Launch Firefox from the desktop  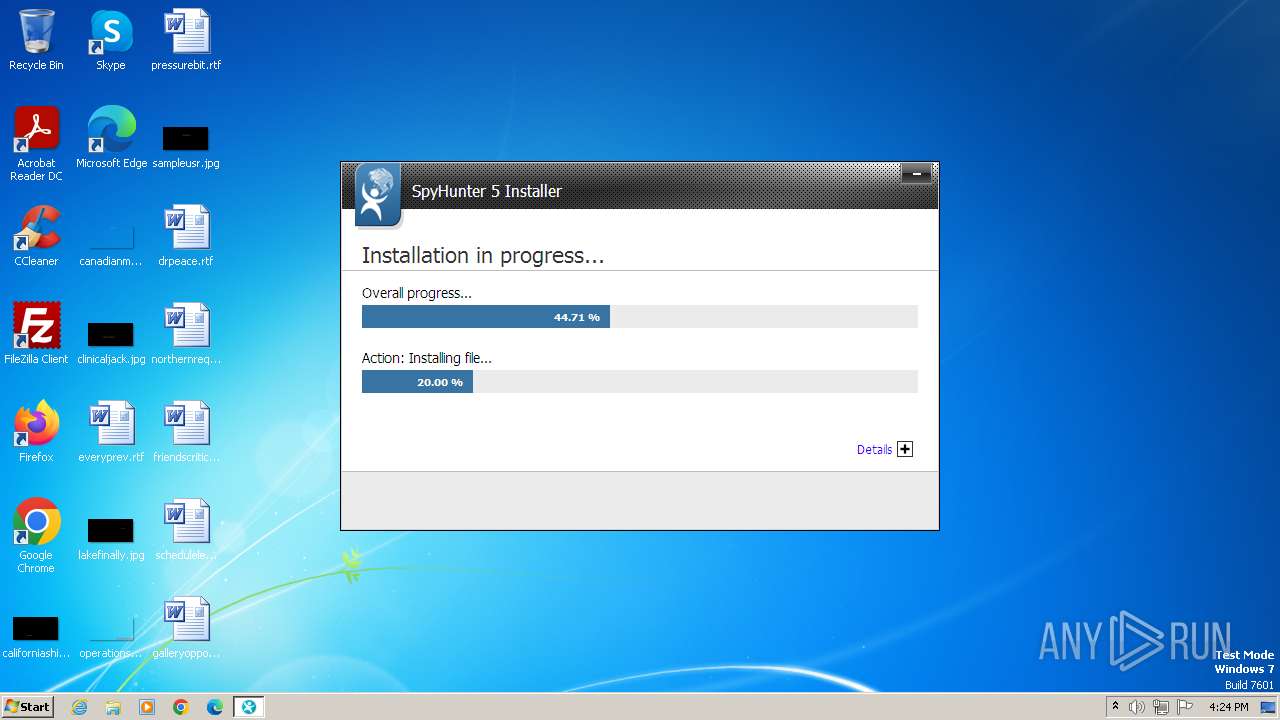tap(36, 432)
